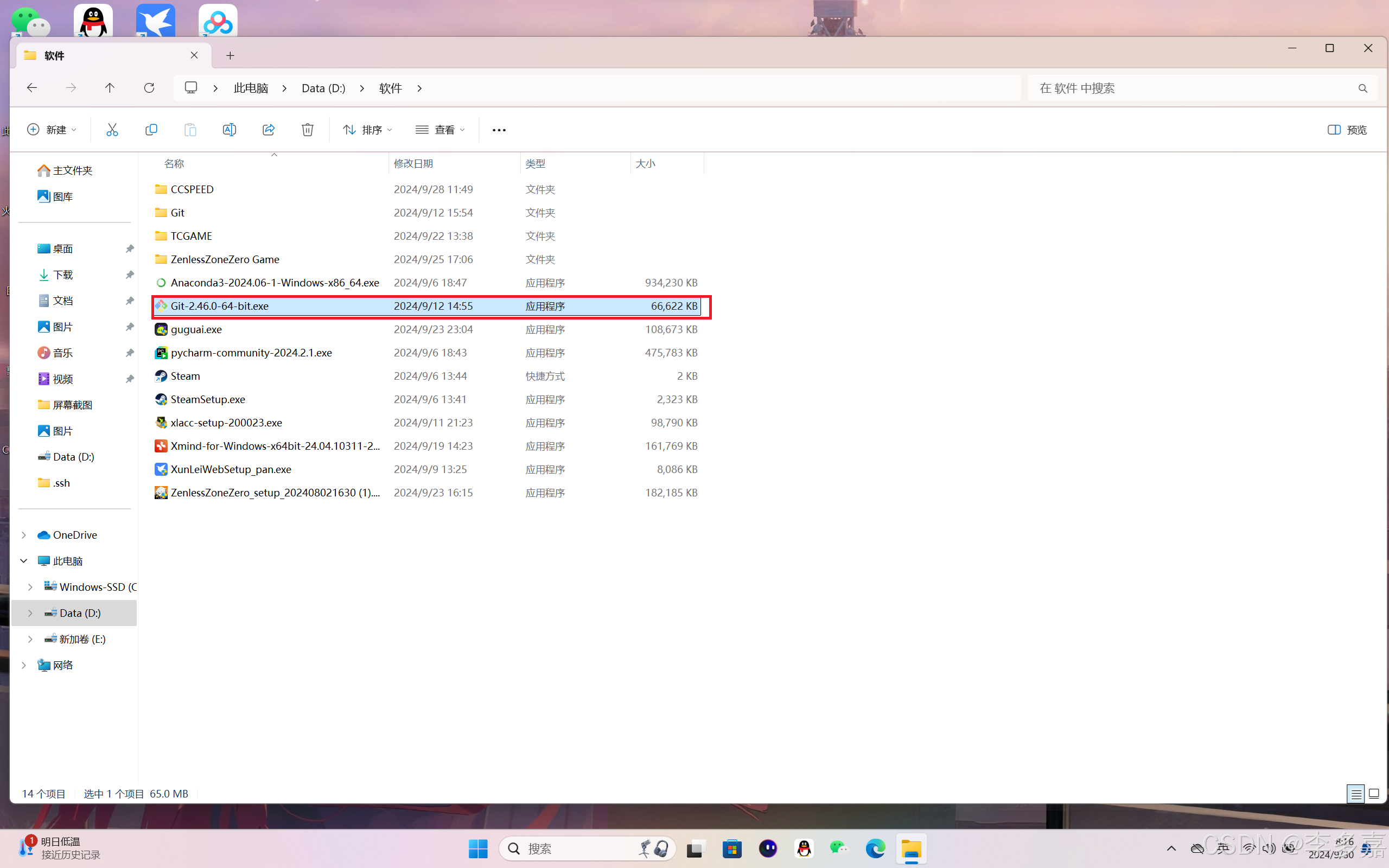Open Microsoft Edge from the taskbar
This screenshot has width=1389, height=868.
coord(875,848)
